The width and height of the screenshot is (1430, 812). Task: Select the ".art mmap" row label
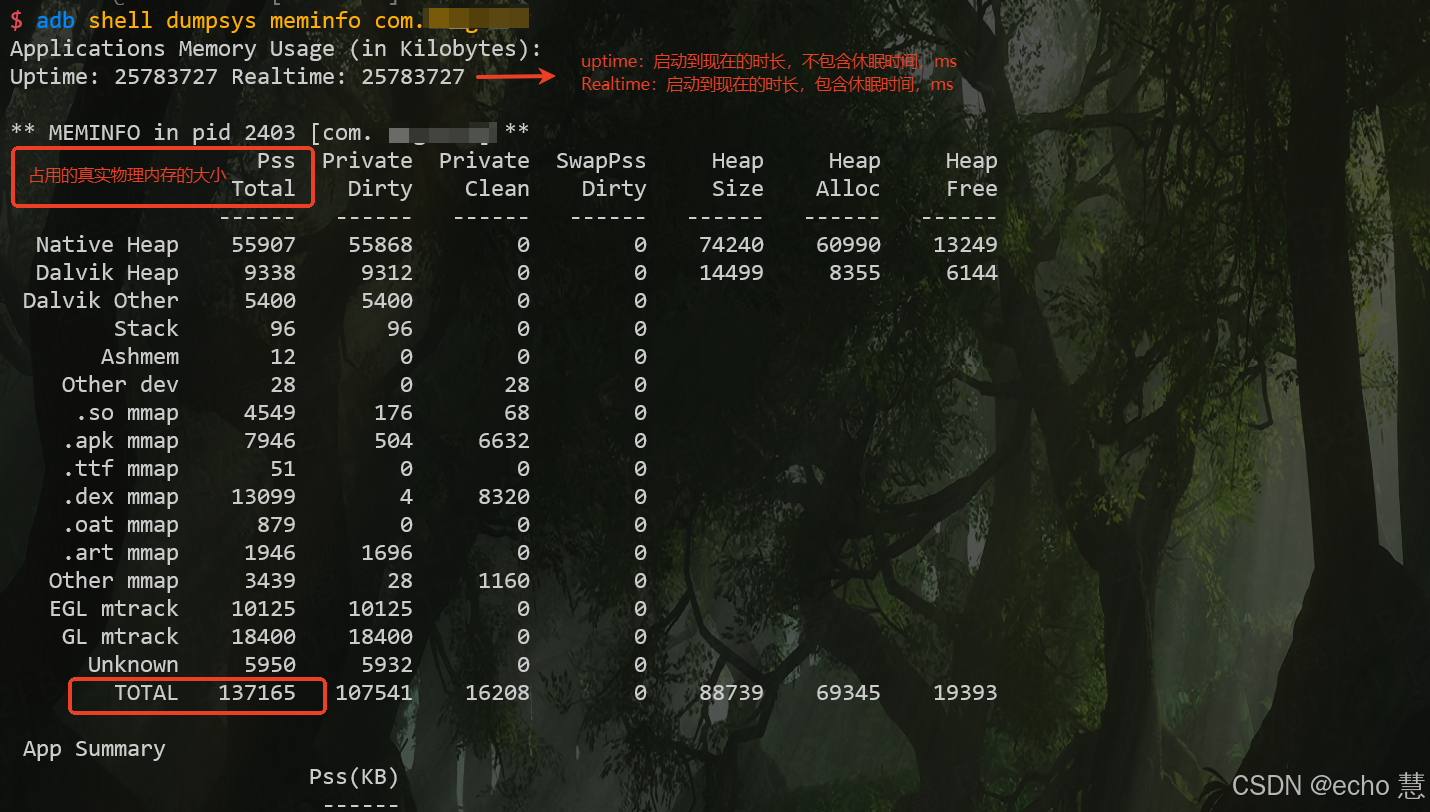[x=120, y=552]
